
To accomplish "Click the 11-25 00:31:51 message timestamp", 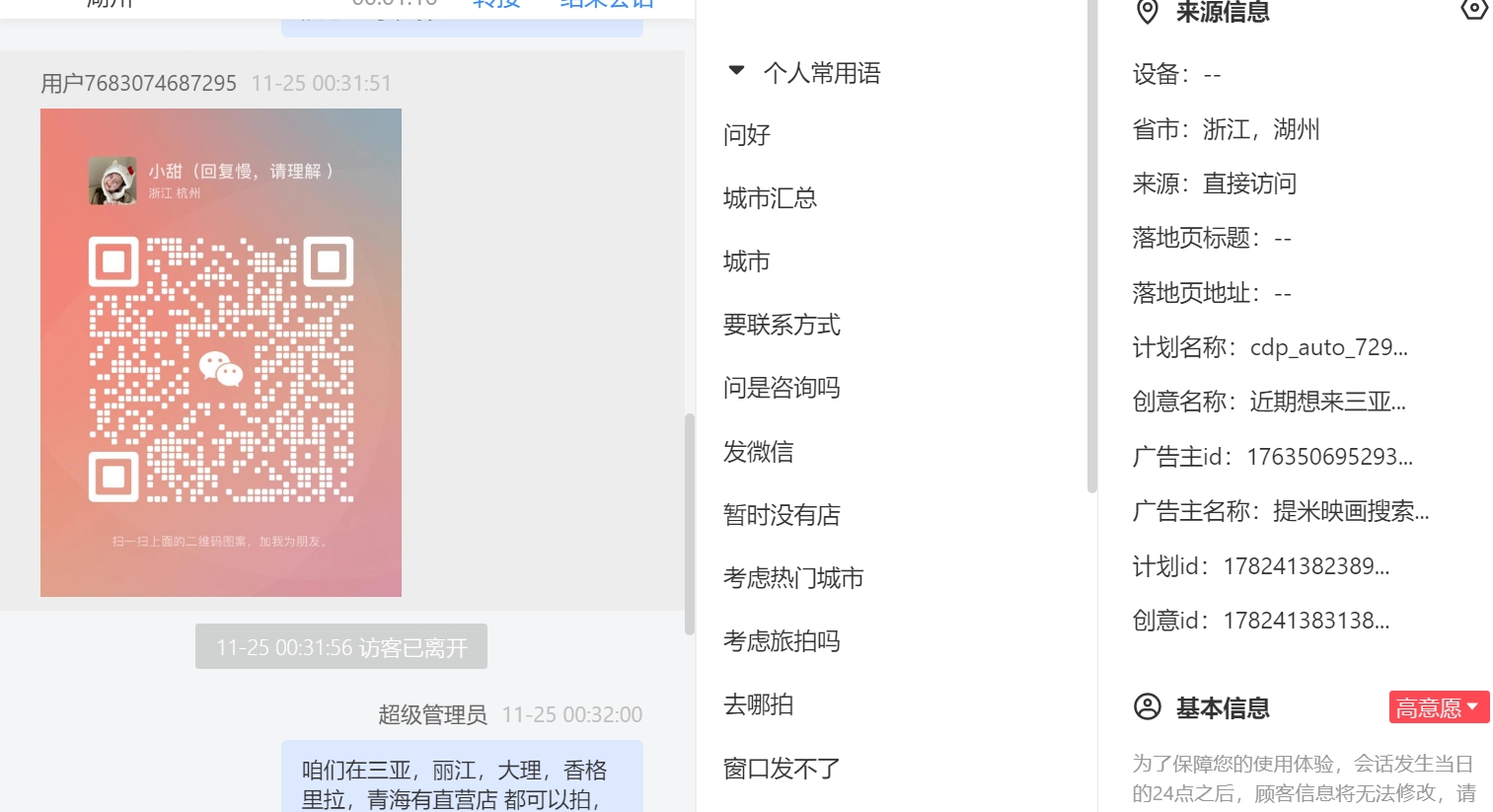I will 322,84.
